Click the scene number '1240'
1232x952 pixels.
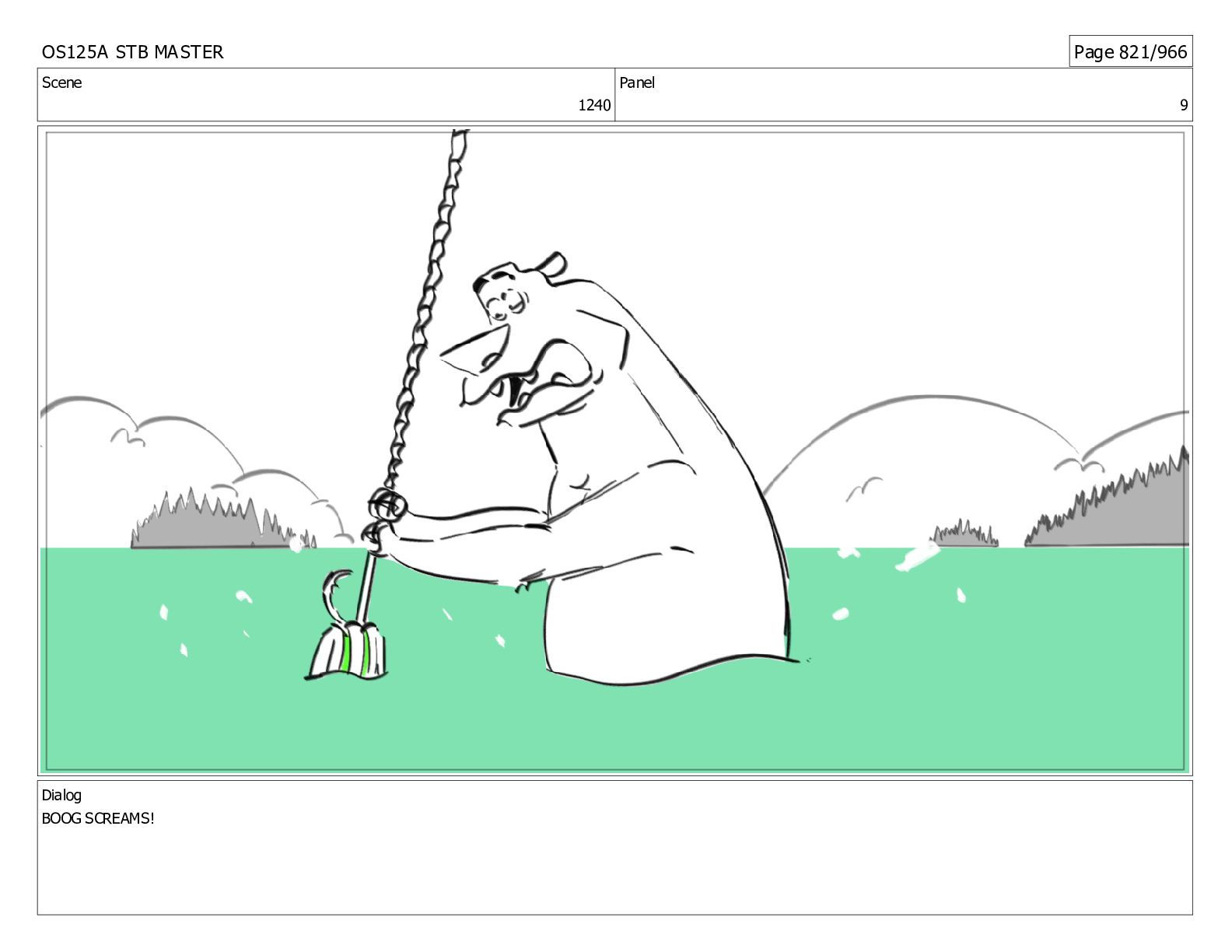[x=594, y=105]
